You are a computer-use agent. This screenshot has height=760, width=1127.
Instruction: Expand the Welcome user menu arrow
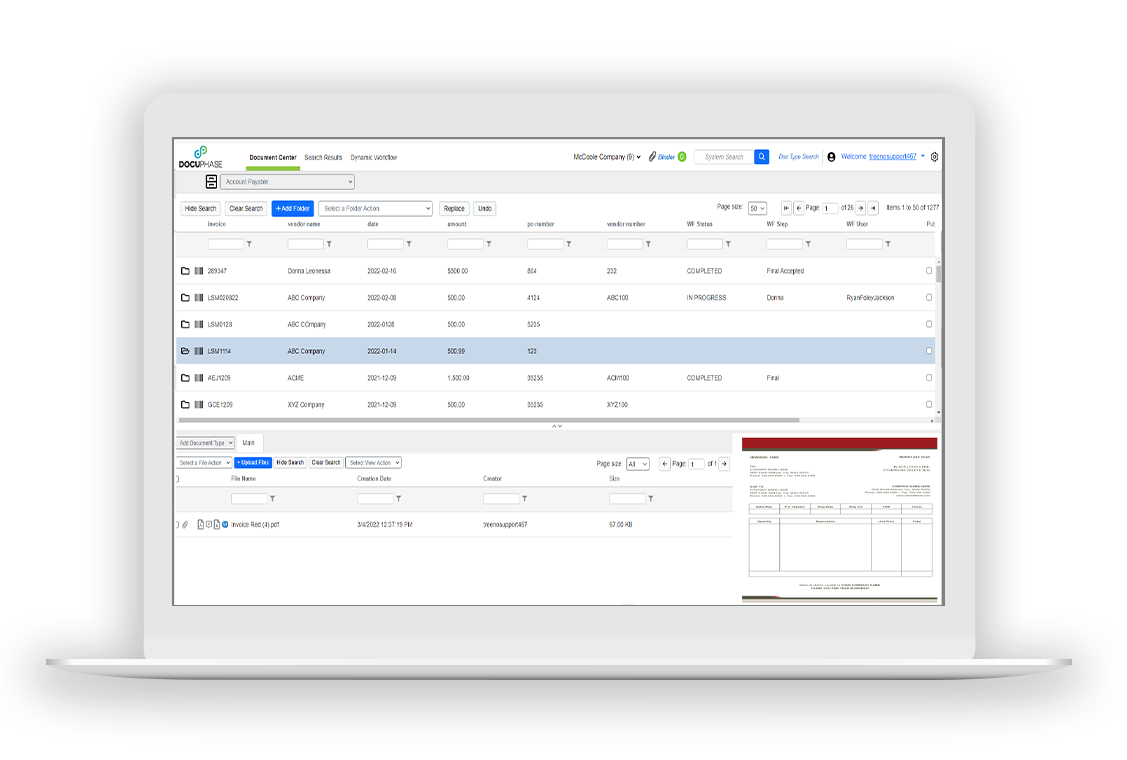coord(923,156)
